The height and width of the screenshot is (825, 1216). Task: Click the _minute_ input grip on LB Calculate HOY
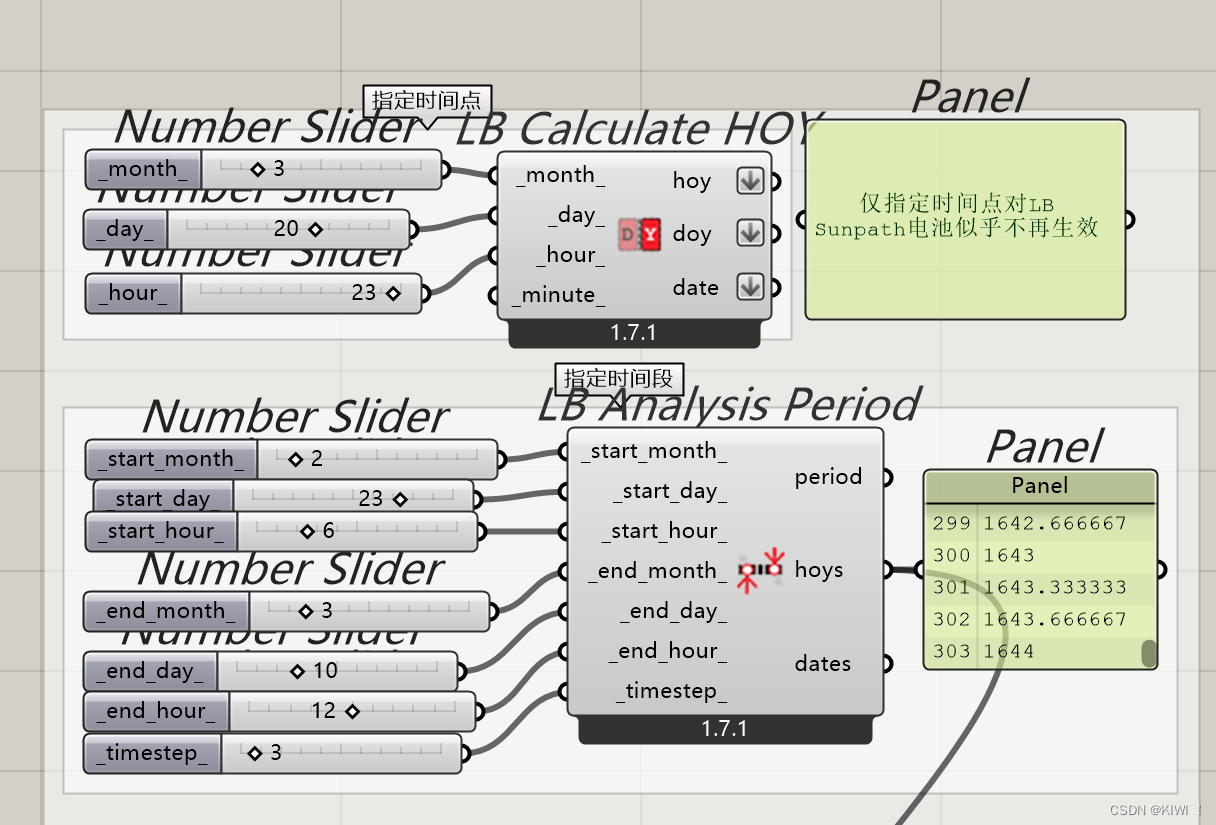point(492,293)
